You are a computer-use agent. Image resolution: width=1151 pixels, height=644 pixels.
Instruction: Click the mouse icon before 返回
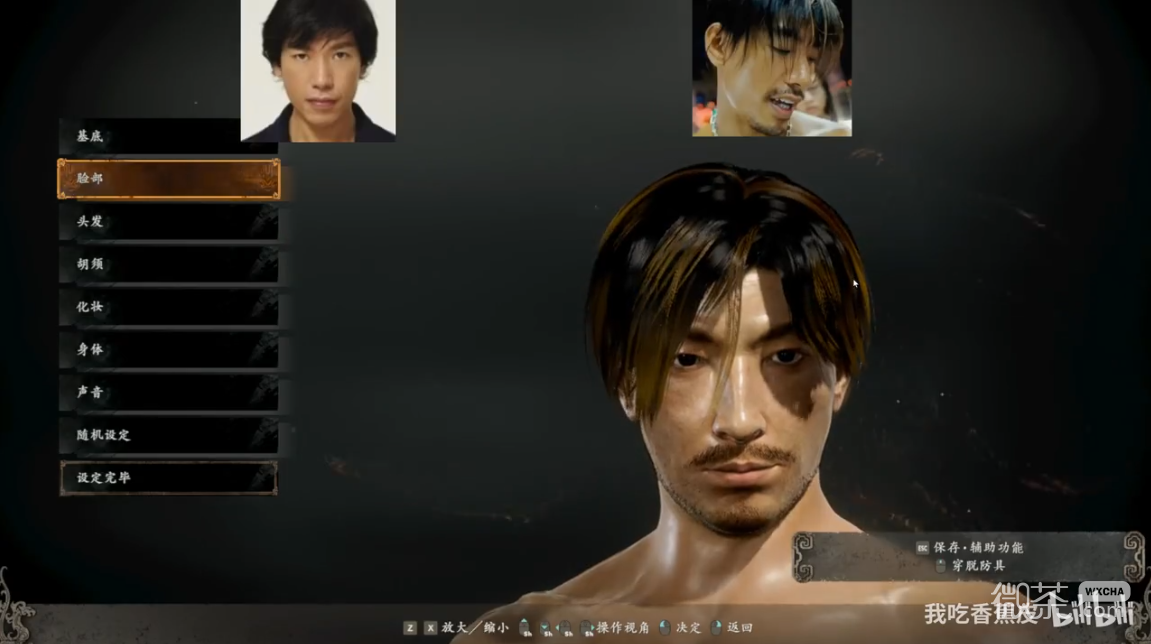[716, 627]
